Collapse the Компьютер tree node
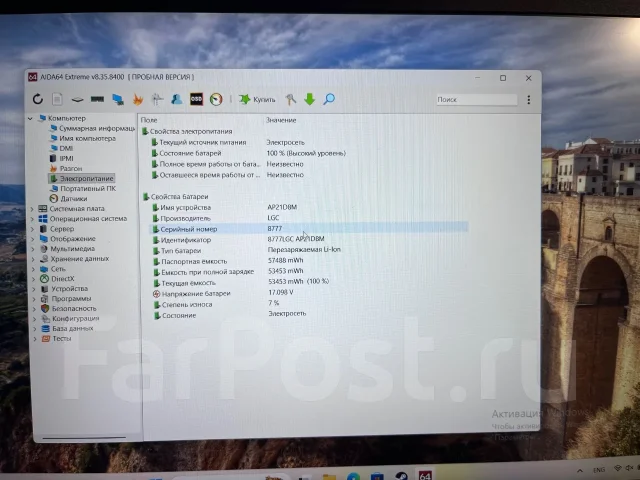Screen dimensions: 640x480 coord(30,118)
